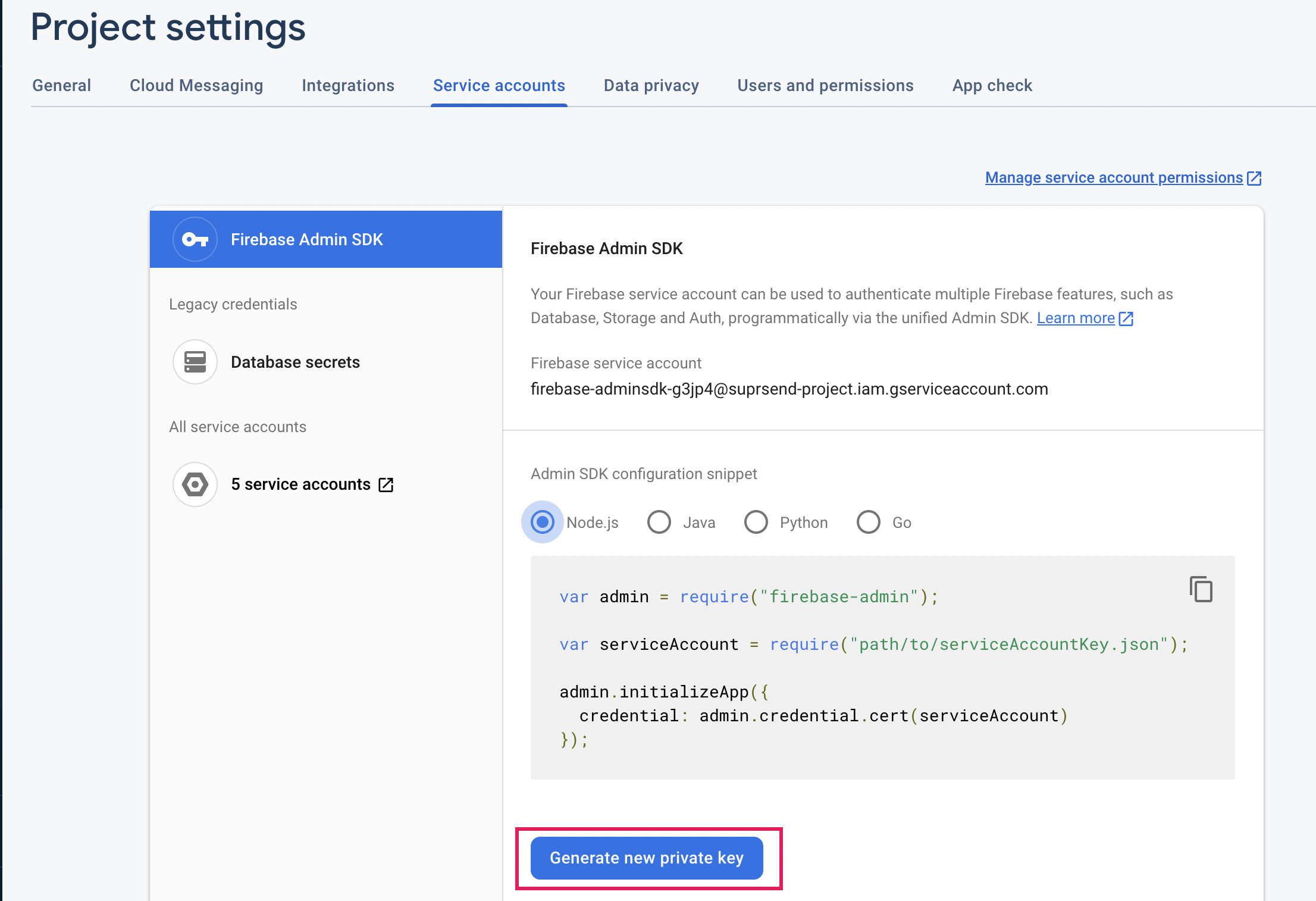Click the hexagon icon for service accounts

[195, 484]
